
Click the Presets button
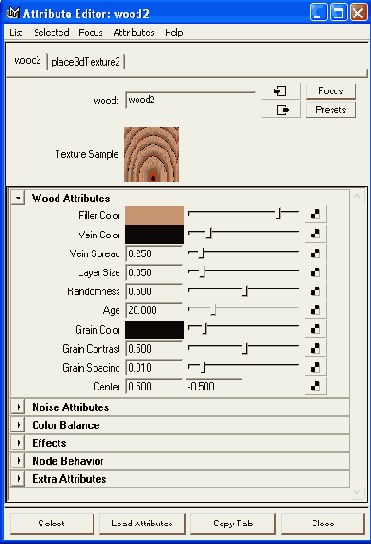(331, 110)
